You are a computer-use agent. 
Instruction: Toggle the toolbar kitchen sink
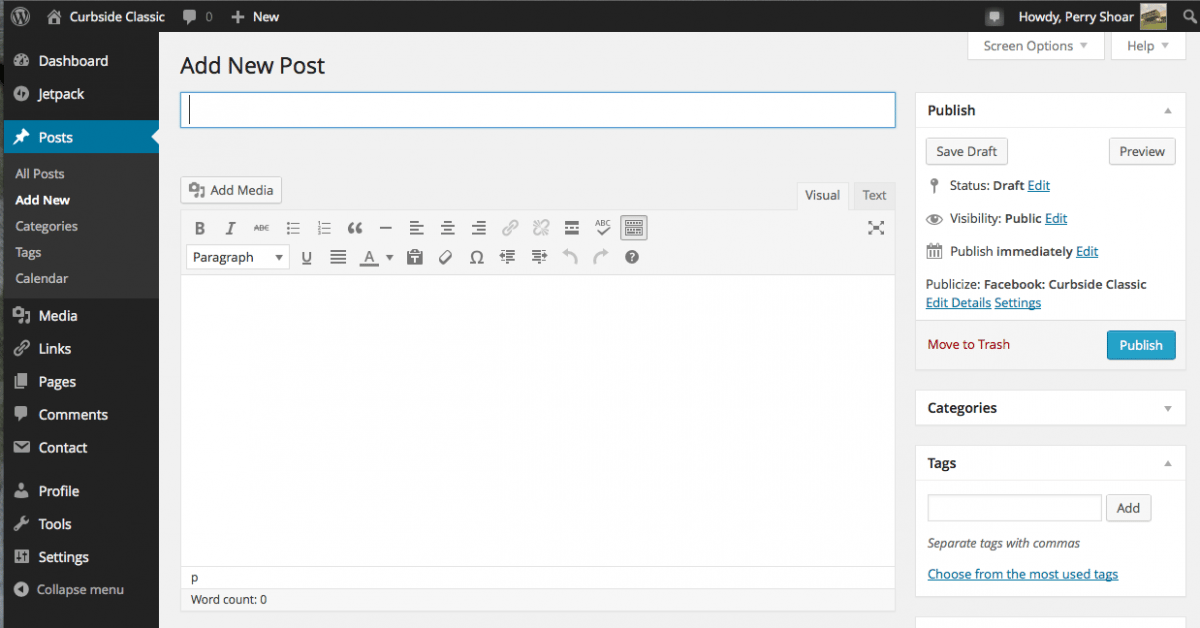634,228
